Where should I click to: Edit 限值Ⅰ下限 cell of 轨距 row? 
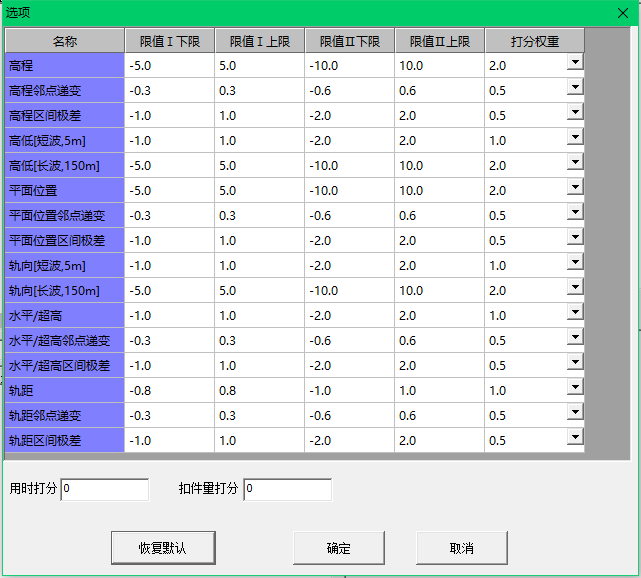click(170, 390)
